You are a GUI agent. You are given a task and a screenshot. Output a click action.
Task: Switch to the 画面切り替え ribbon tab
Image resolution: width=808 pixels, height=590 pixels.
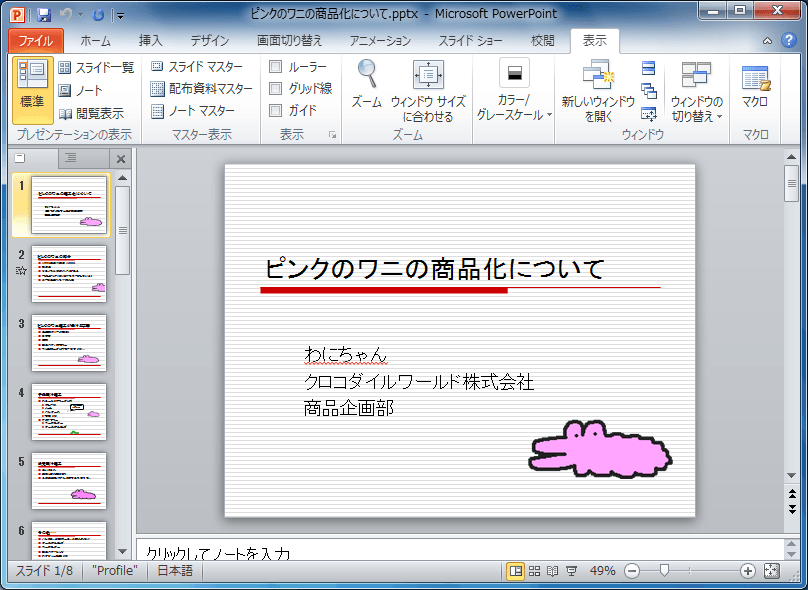pos(289,41)
